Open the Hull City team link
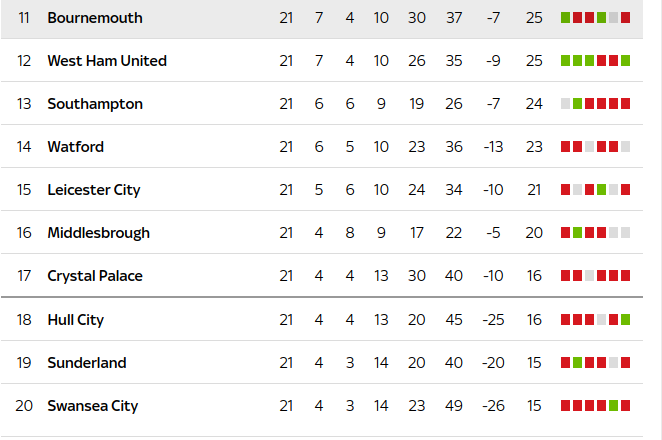662x440 pixels. [x=75, y=320]
